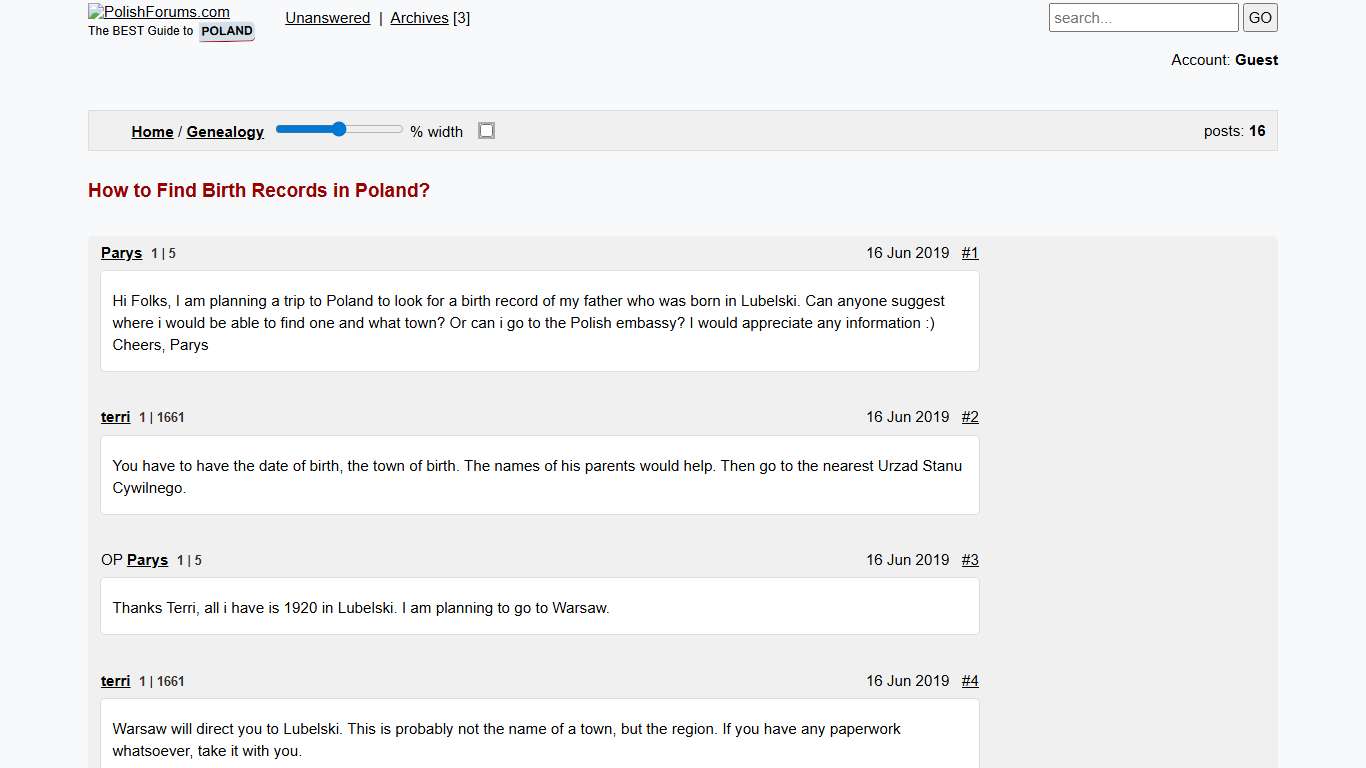
Task: Click into the search input field
Action: pyautogui.click(x=1142, y=18)
